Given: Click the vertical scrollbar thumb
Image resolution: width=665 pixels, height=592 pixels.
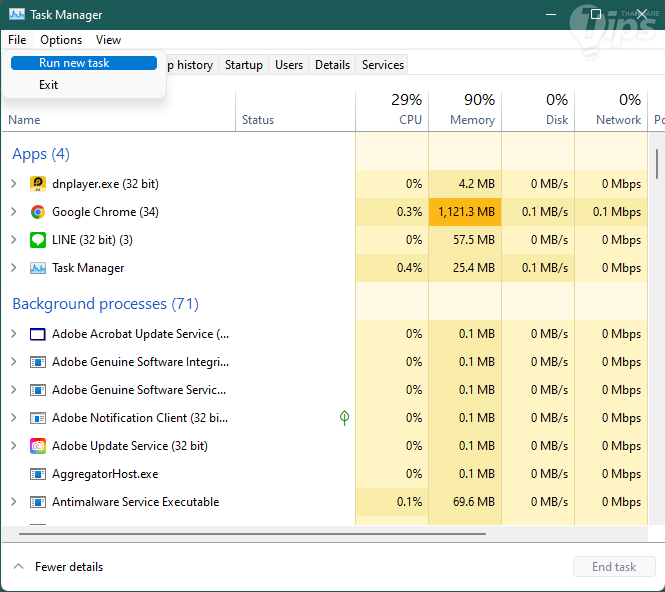Looking at the screenshot, I should click(x=657, y=164).
